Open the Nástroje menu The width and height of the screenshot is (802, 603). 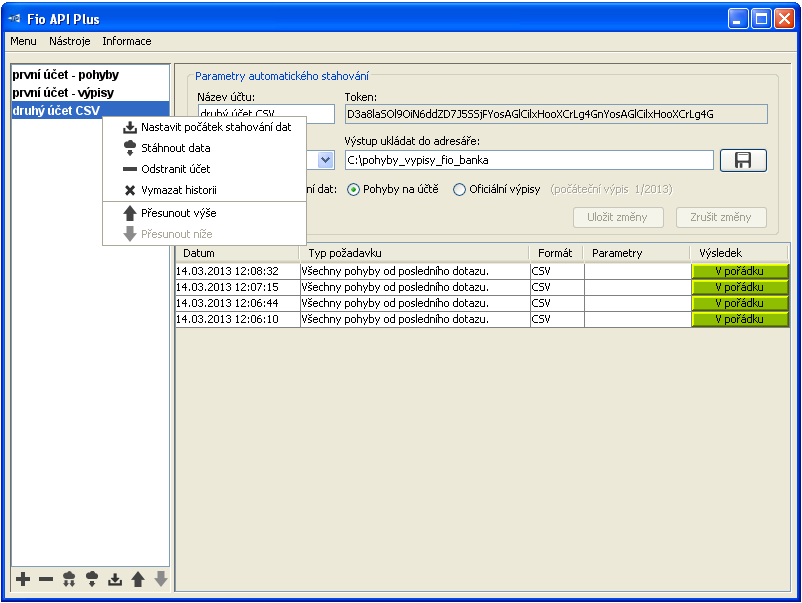70,41
